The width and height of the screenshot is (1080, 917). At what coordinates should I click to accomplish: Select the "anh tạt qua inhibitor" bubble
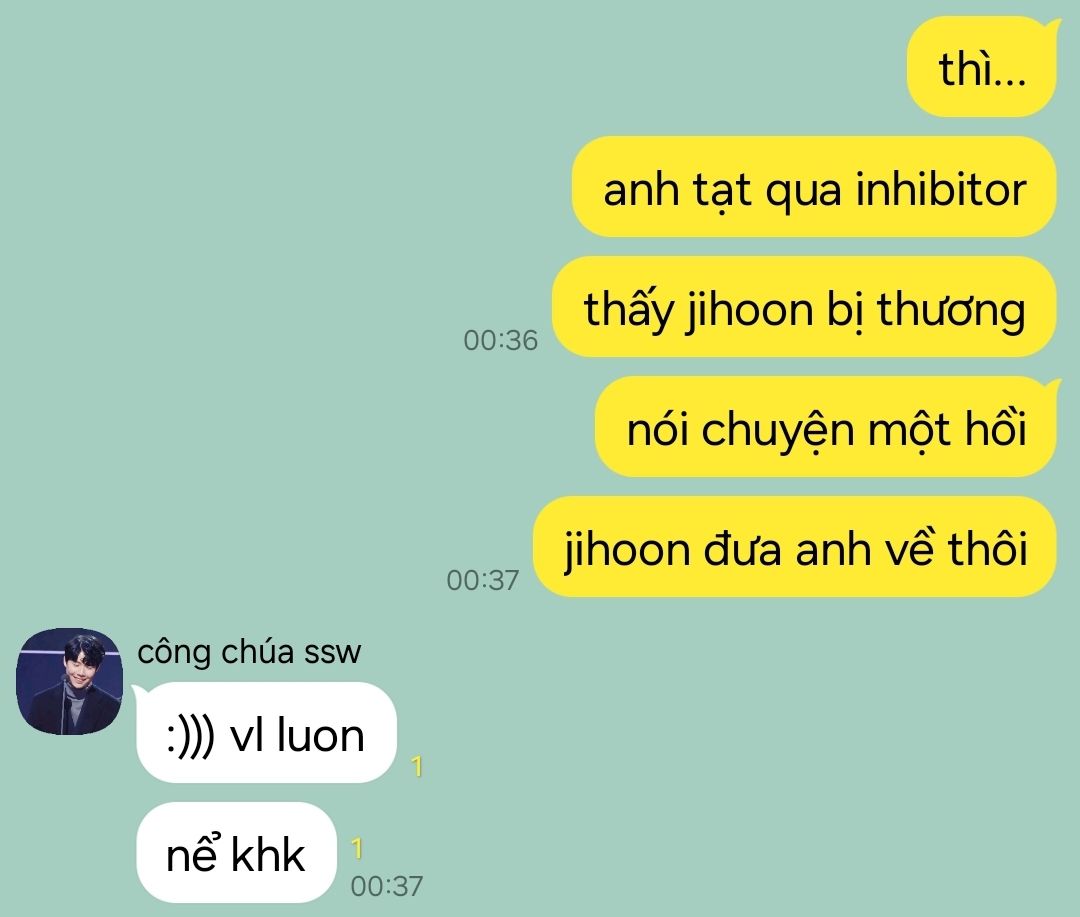point(813,187)
